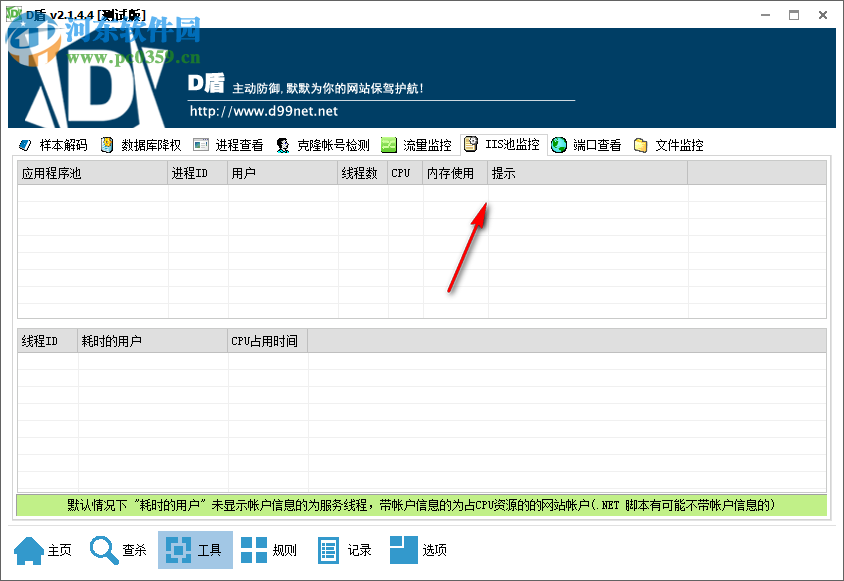
Task: Go to the 主页 section
Action: click(44, 550)
